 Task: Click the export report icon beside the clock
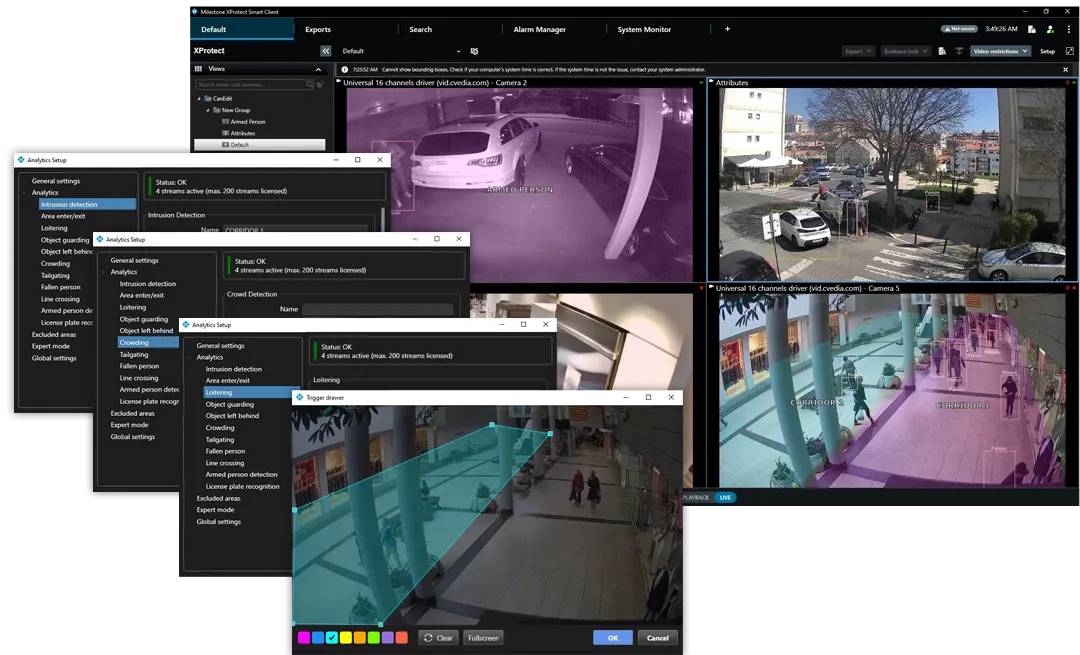click(x=1031, y=29)
